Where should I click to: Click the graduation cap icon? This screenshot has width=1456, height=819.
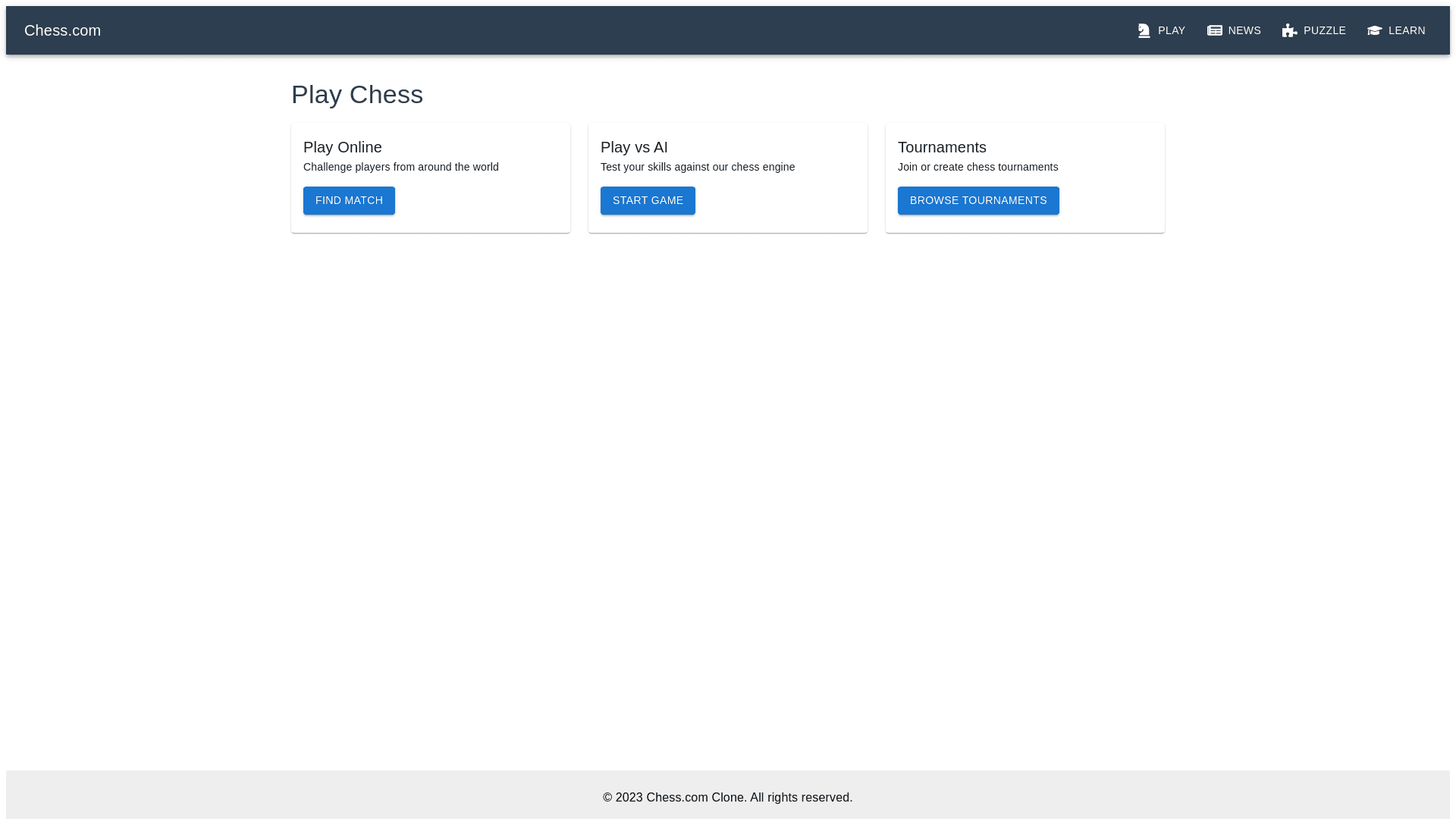tap(1374, 30)
